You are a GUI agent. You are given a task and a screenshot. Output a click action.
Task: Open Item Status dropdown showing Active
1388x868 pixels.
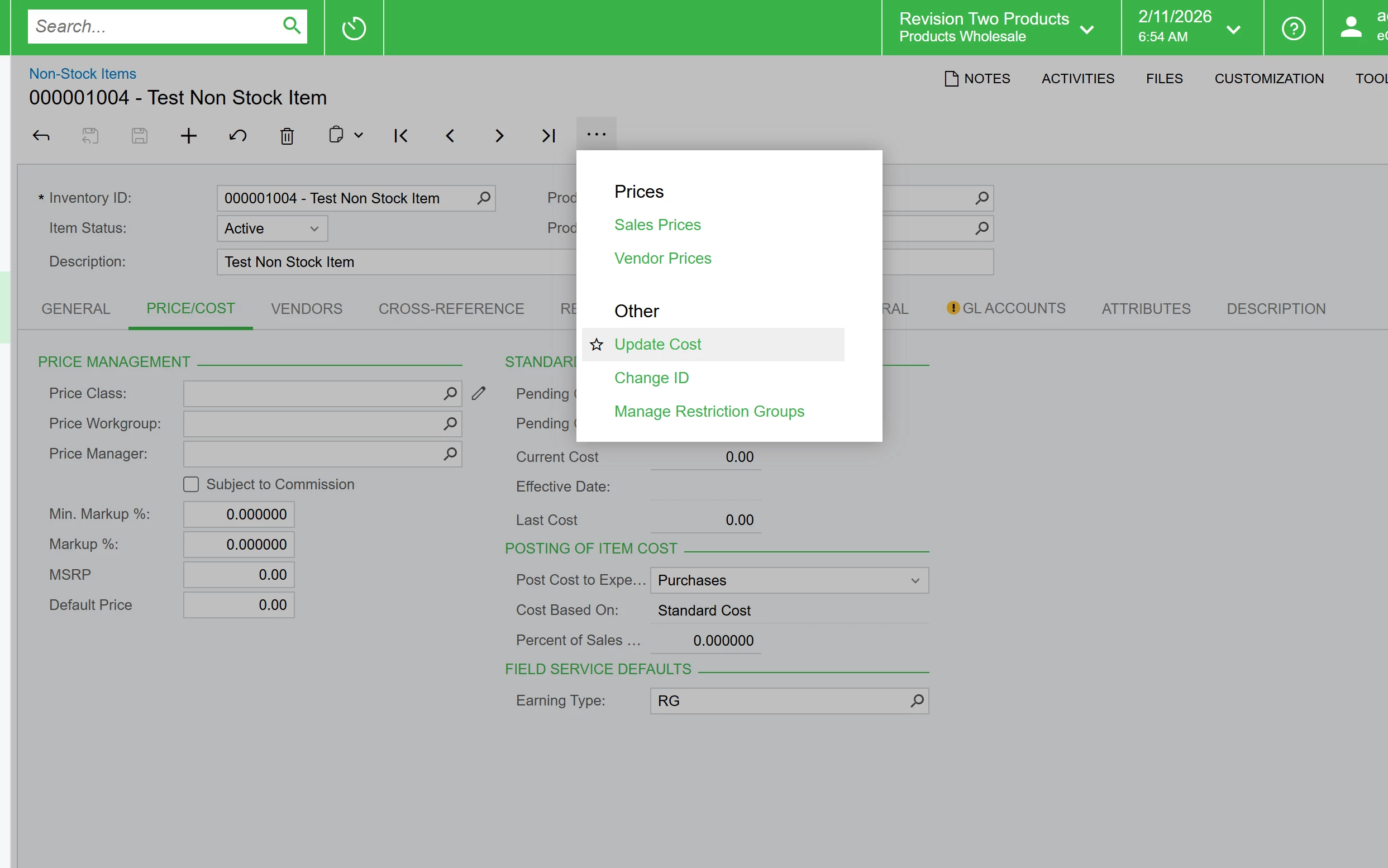(x=272, y=228)
